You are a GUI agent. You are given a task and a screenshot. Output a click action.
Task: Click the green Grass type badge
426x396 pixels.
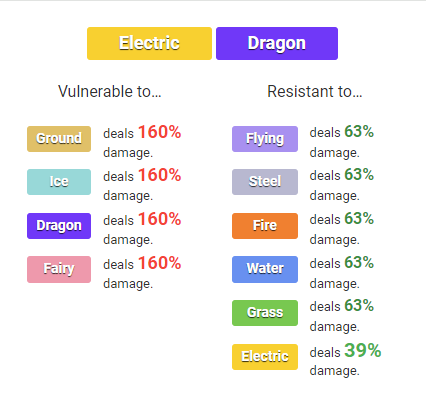(x=265, y=313)
